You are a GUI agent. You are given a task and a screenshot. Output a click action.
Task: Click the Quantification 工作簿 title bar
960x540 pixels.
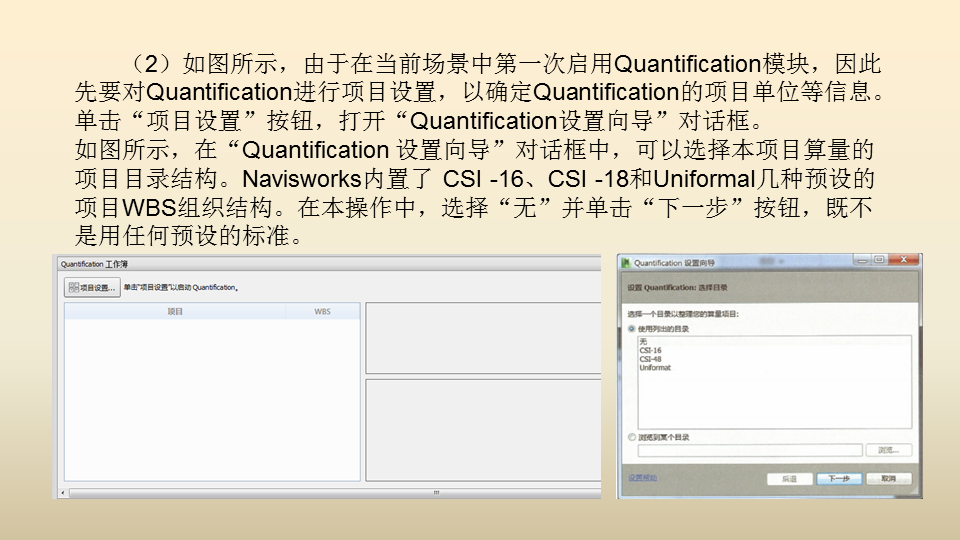click(x=329, y=264)
